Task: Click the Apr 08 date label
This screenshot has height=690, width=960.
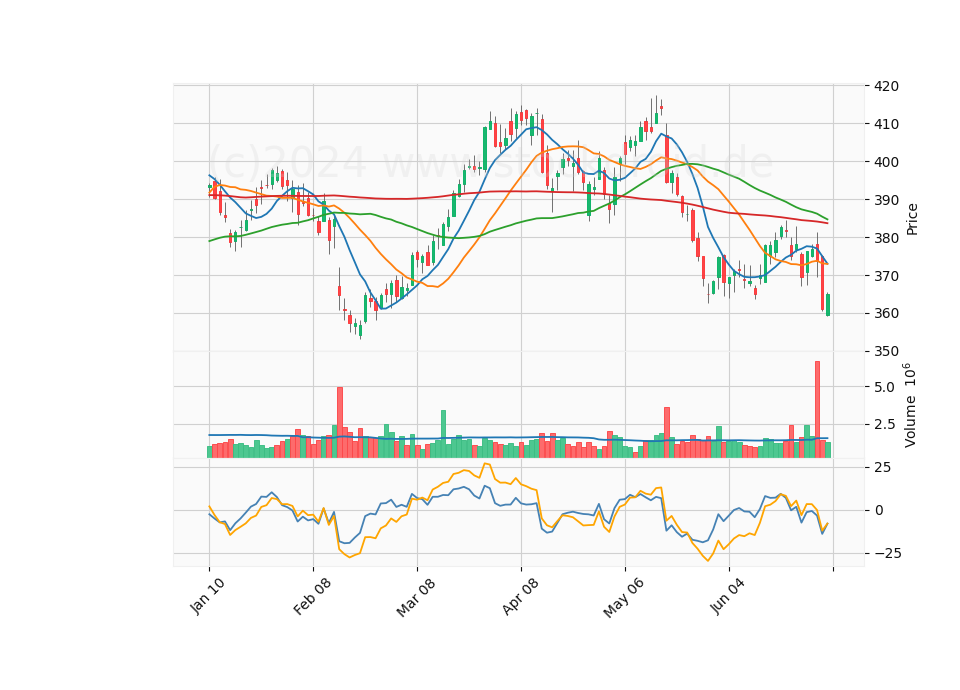Action: pos(520,596)
